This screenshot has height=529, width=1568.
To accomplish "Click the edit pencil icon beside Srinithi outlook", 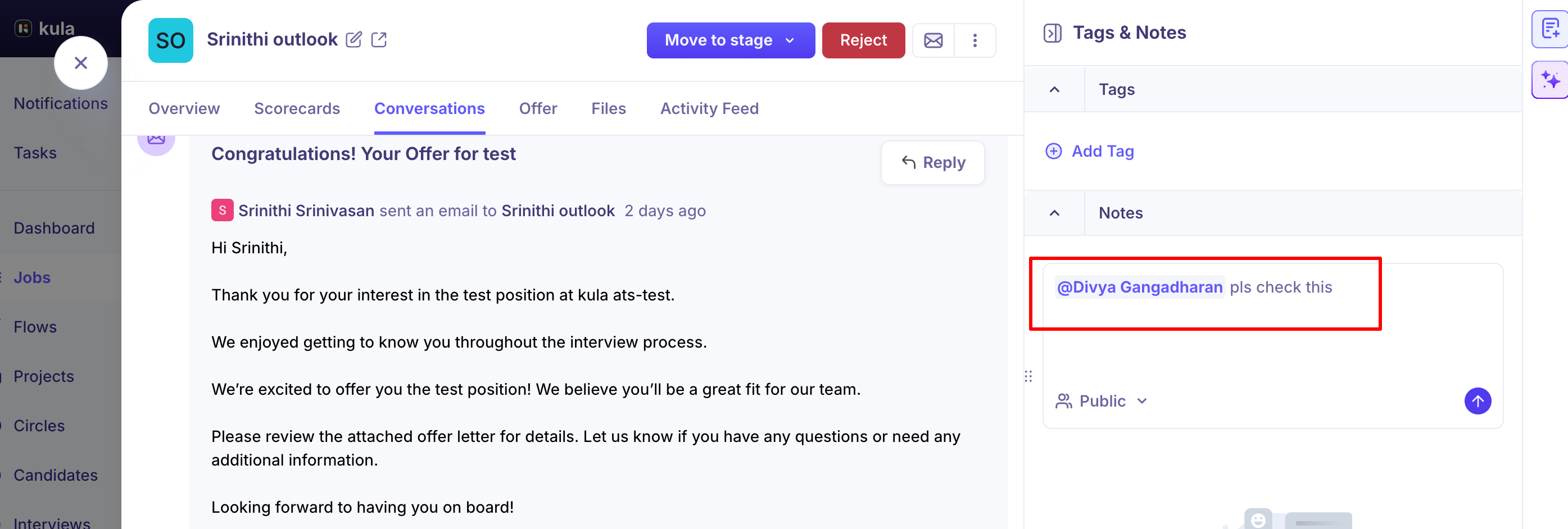I will tap(354, 40).
